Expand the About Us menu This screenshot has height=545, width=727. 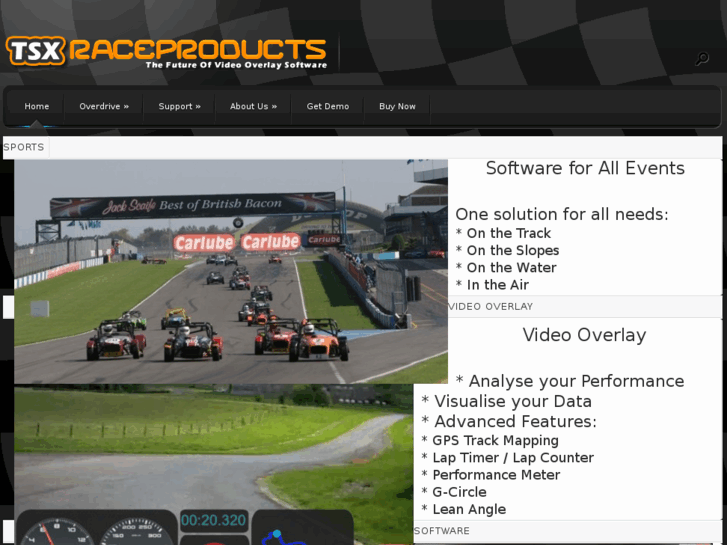tap(253, 106)
